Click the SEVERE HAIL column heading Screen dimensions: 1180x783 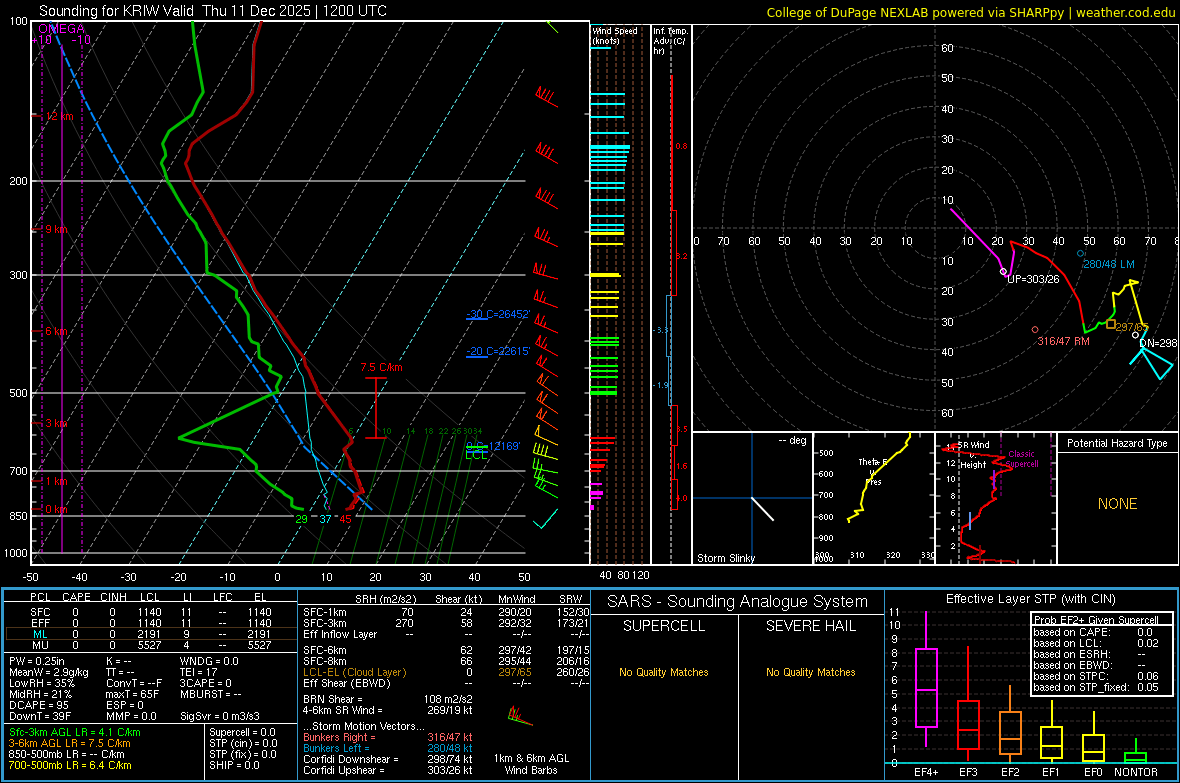[811, 626]
